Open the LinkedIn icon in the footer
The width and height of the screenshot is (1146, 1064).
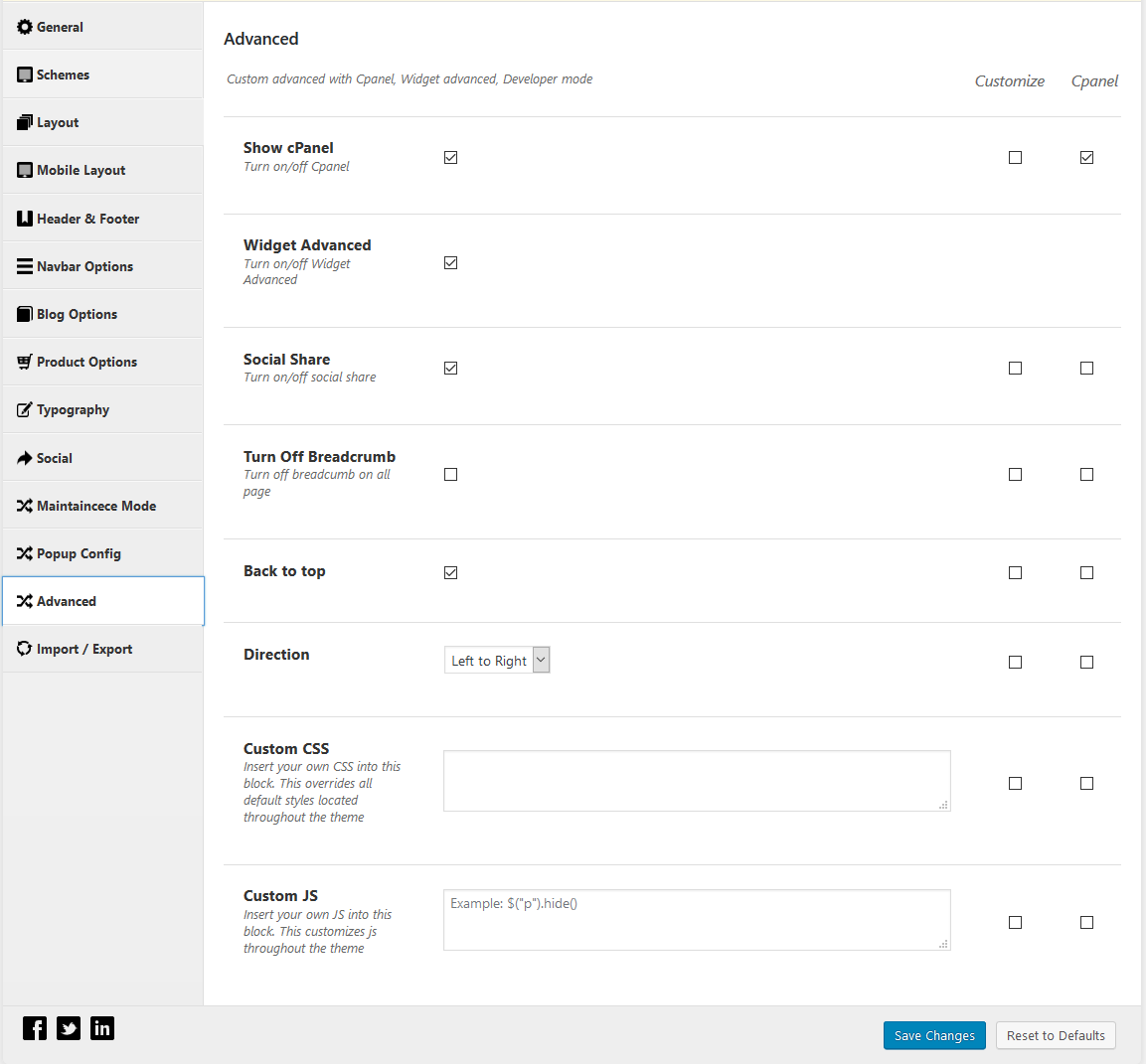point(102,1028)
